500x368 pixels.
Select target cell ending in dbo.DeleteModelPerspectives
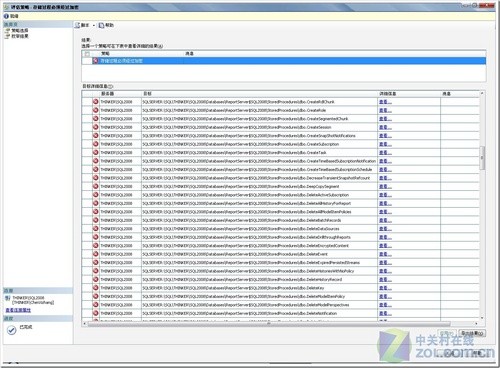pos(259,305)
